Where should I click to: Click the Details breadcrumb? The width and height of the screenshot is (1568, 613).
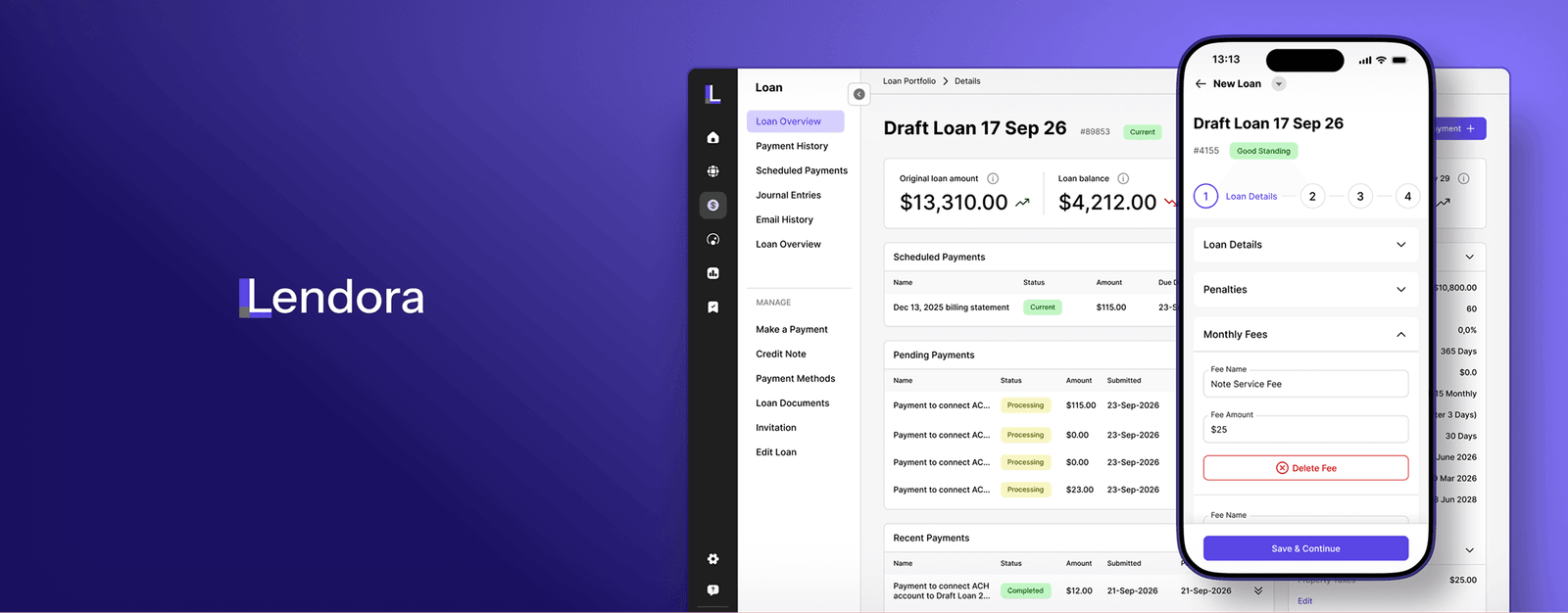coord(967,81)
